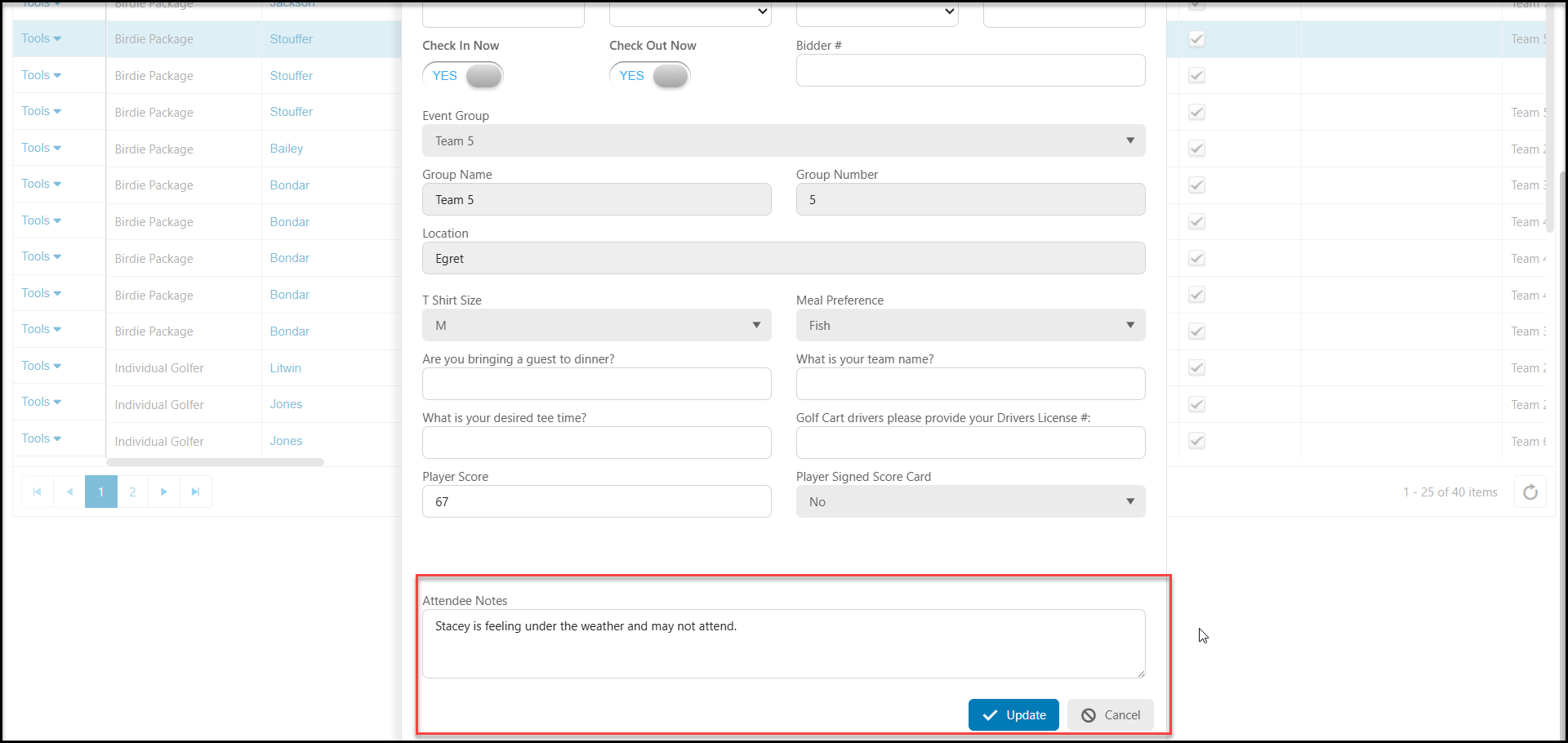Click the desired tee time field
The width and height of the screenshot is (1568, 743).
point(597,443)
